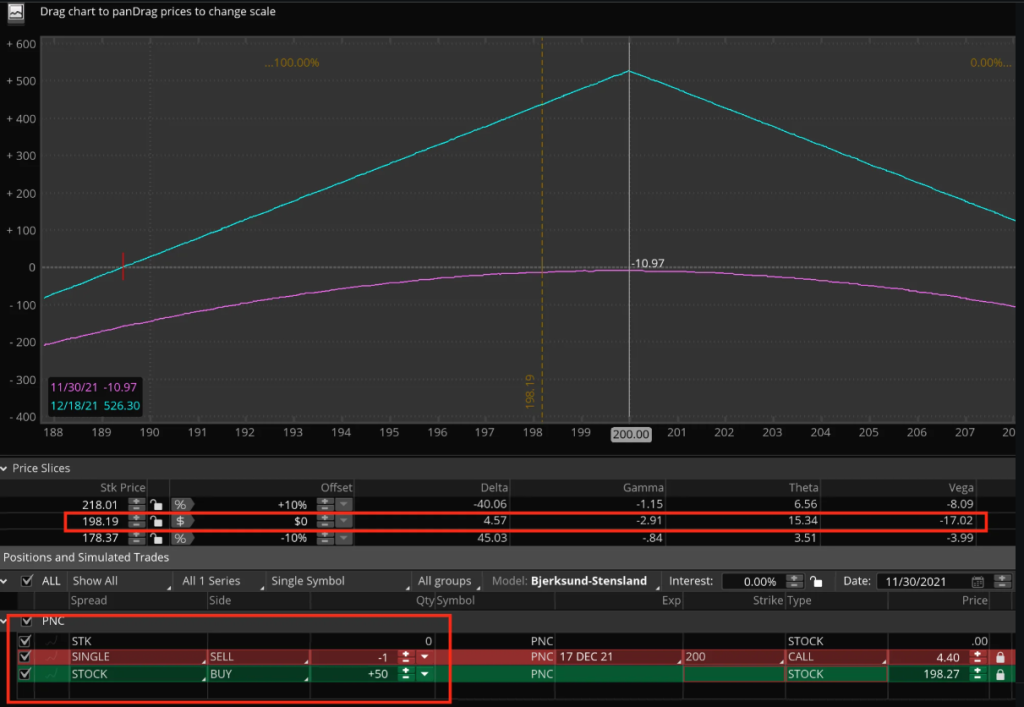The height and width of the screenshot is (707, 1024).
Task: Click the $ offset unit icon in the 198.19 row
Action: click(x=182, y=521)
